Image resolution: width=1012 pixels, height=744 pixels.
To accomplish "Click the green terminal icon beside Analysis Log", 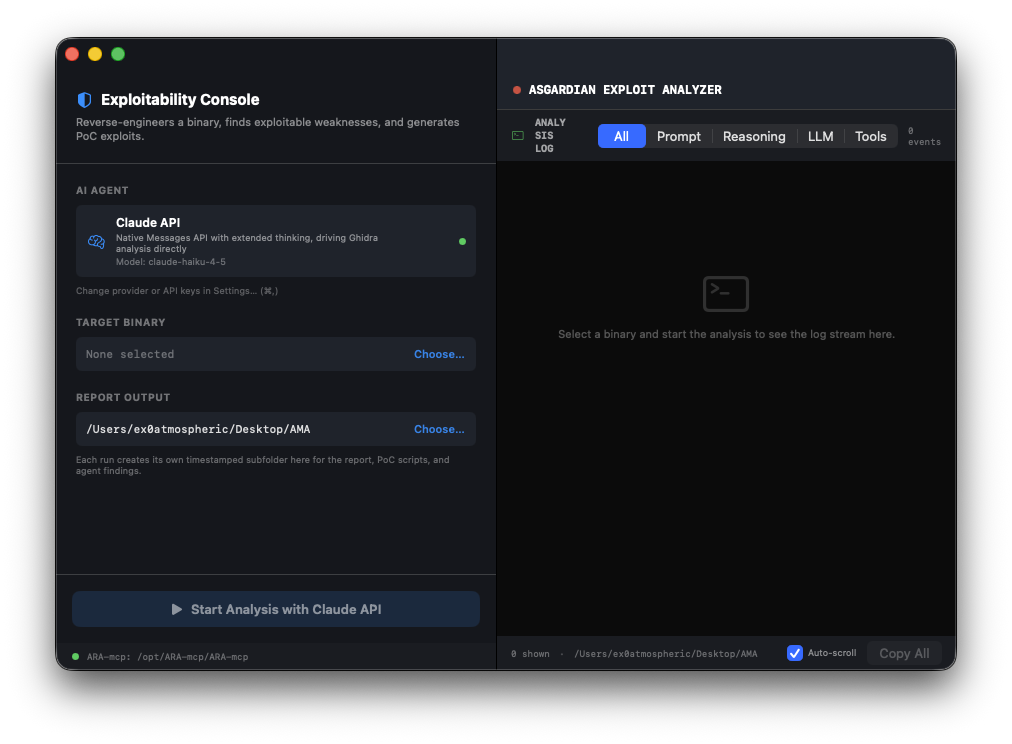I will [x=518, y=136].
